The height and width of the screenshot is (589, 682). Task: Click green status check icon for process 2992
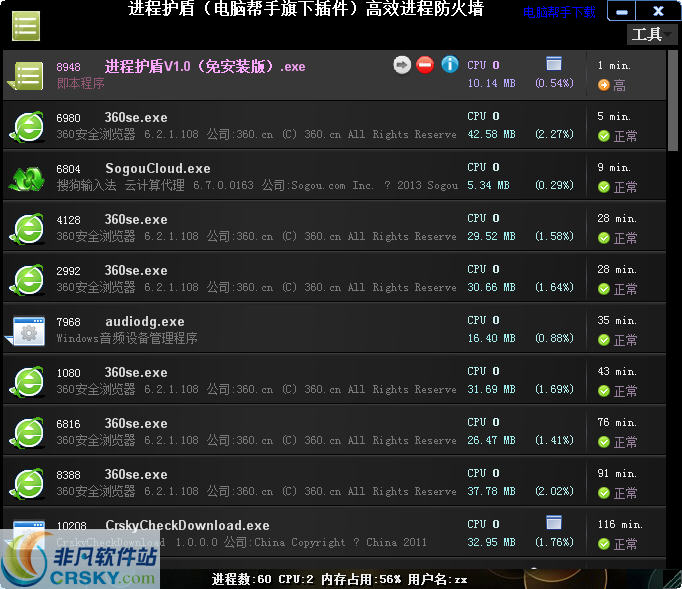click(x=604, y=289)
